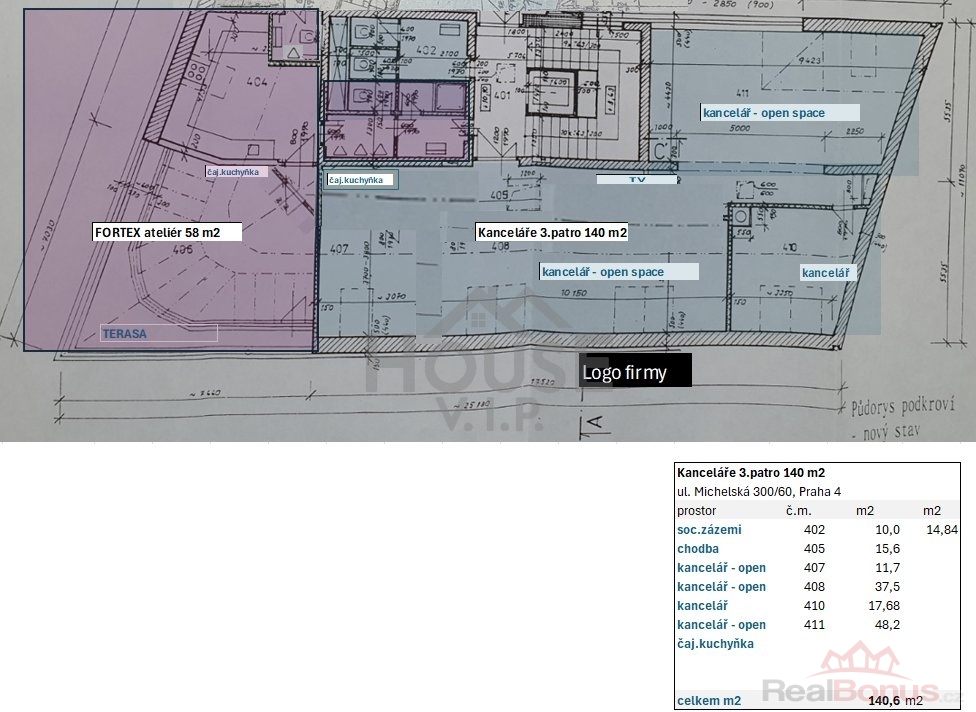Click the black 'Logo firmy' box
Image resolution: width=976 pixels, height=712 pixels.
(635, 373)
